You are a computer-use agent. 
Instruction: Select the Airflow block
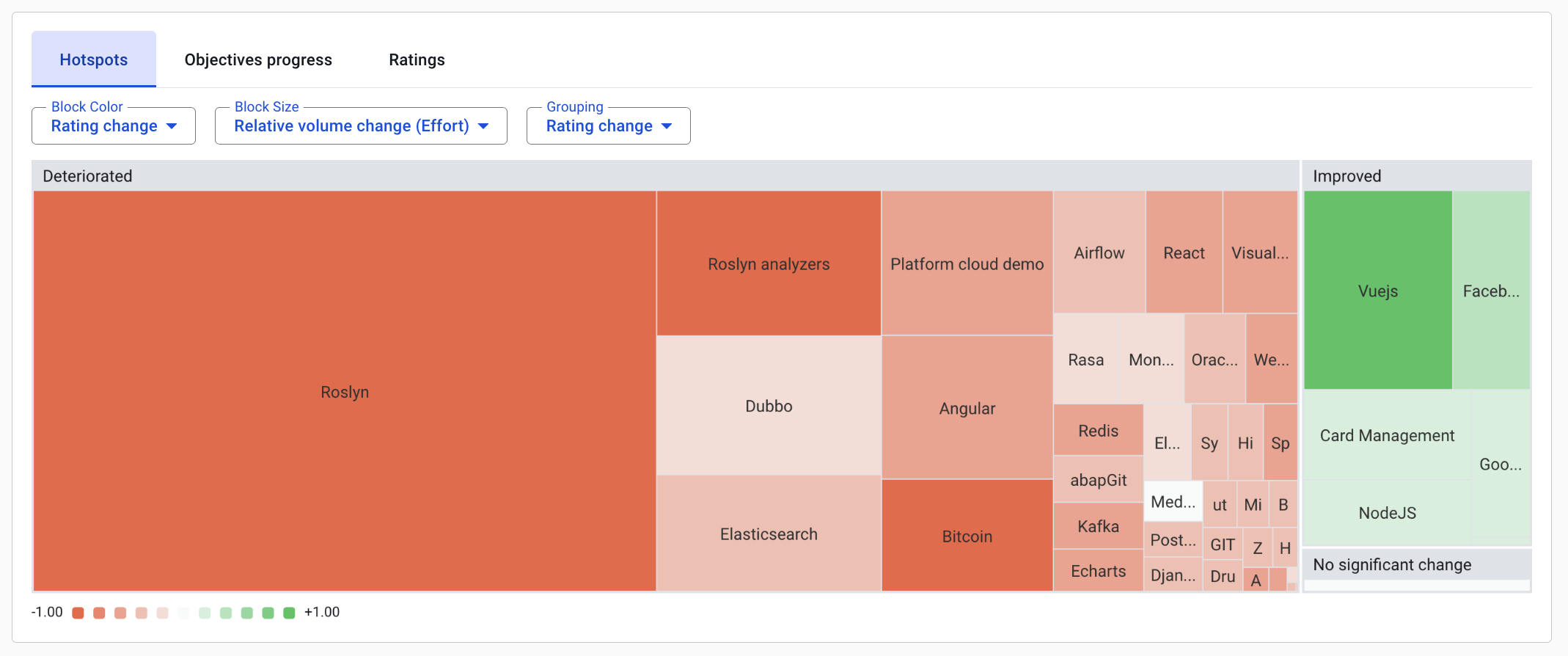tap(1099, 252)
